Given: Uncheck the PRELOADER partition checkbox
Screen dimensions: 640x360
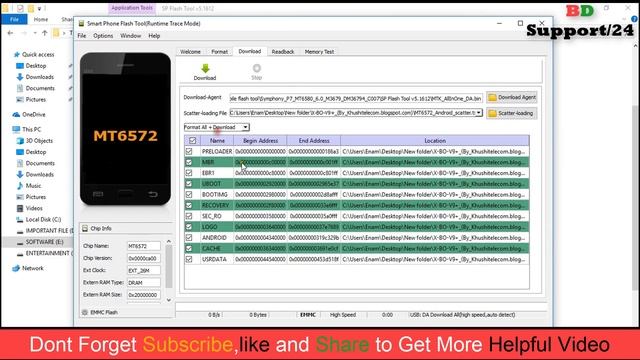Looking at the screenshot, I should tap(189, 151).
